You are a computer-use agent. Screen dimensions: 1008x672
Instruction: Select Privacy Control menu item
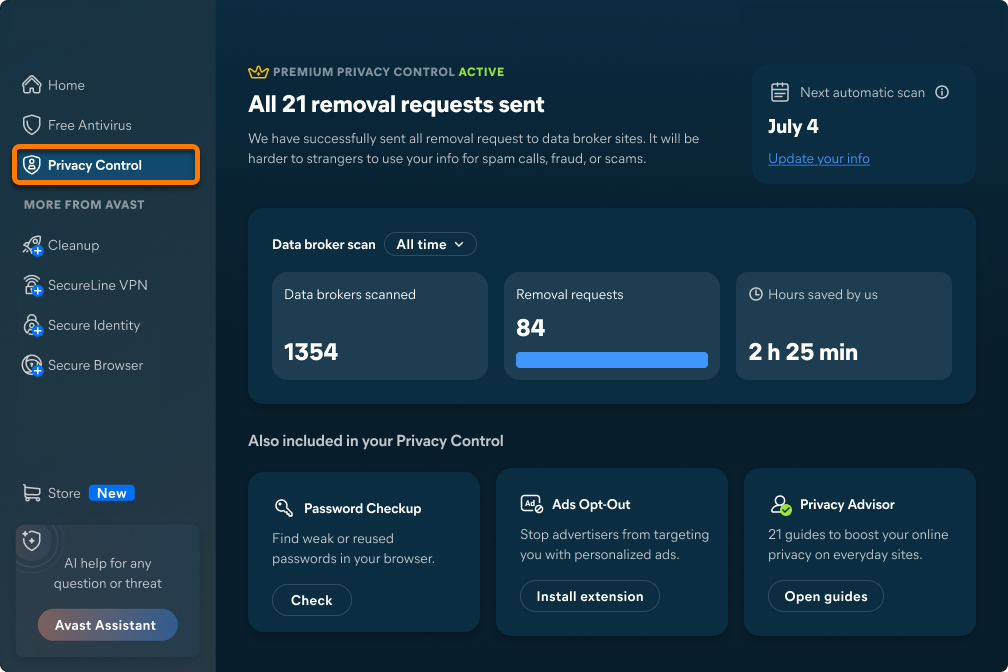pyautogui.click(x=106, y=165)
